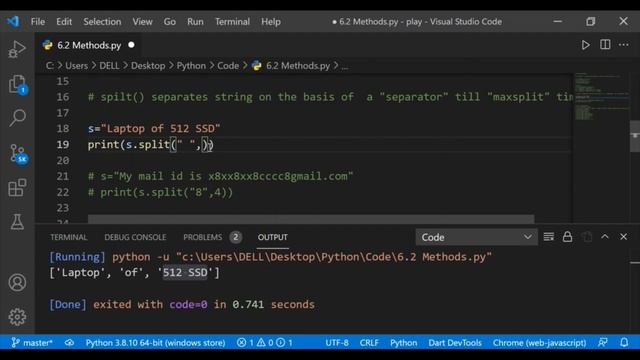This screenshot has height=360, width=640.
Task: Click the master branch in status bar
Action: coord(32,343)
